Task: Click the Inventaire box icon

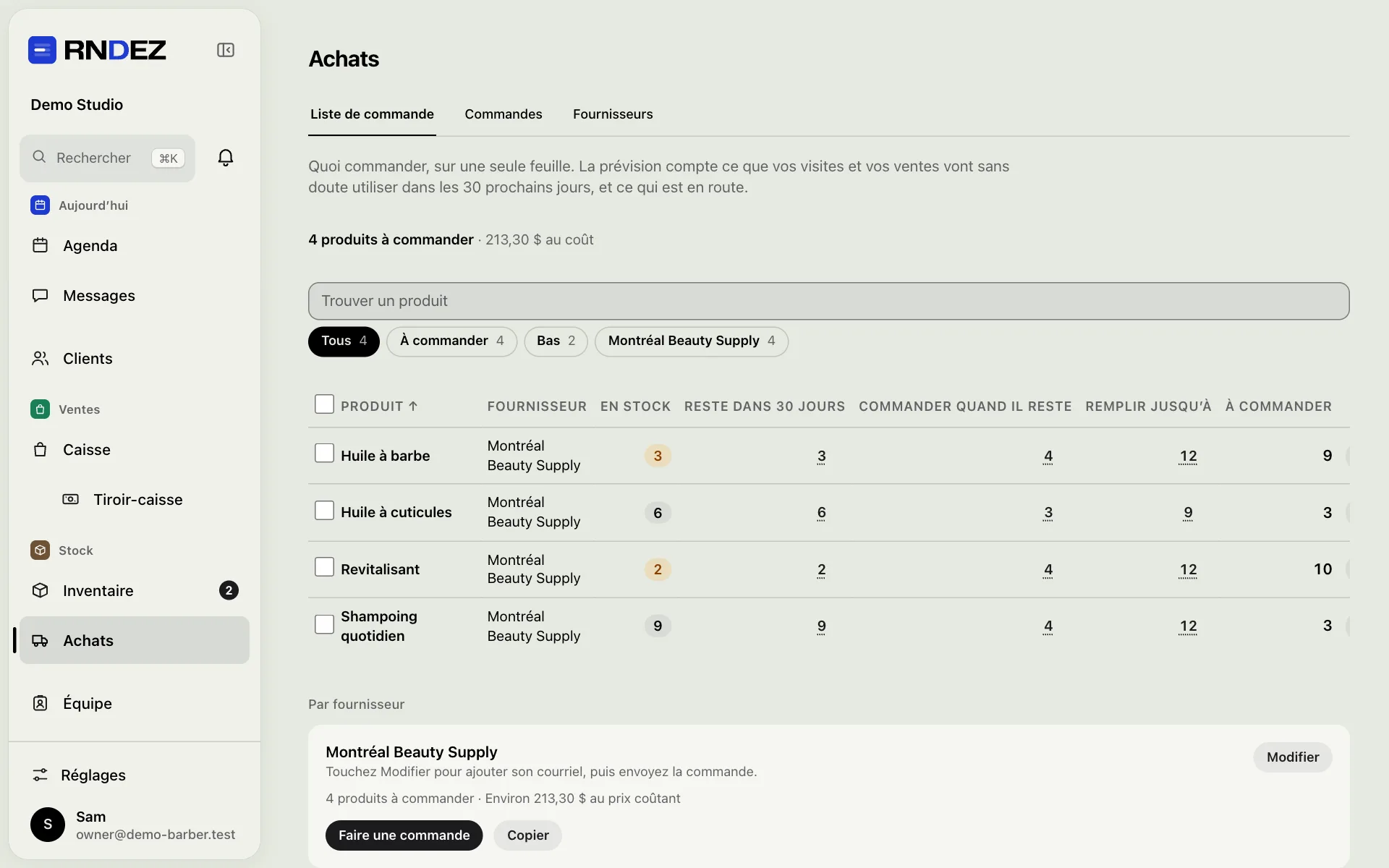Action: (41, 590)
